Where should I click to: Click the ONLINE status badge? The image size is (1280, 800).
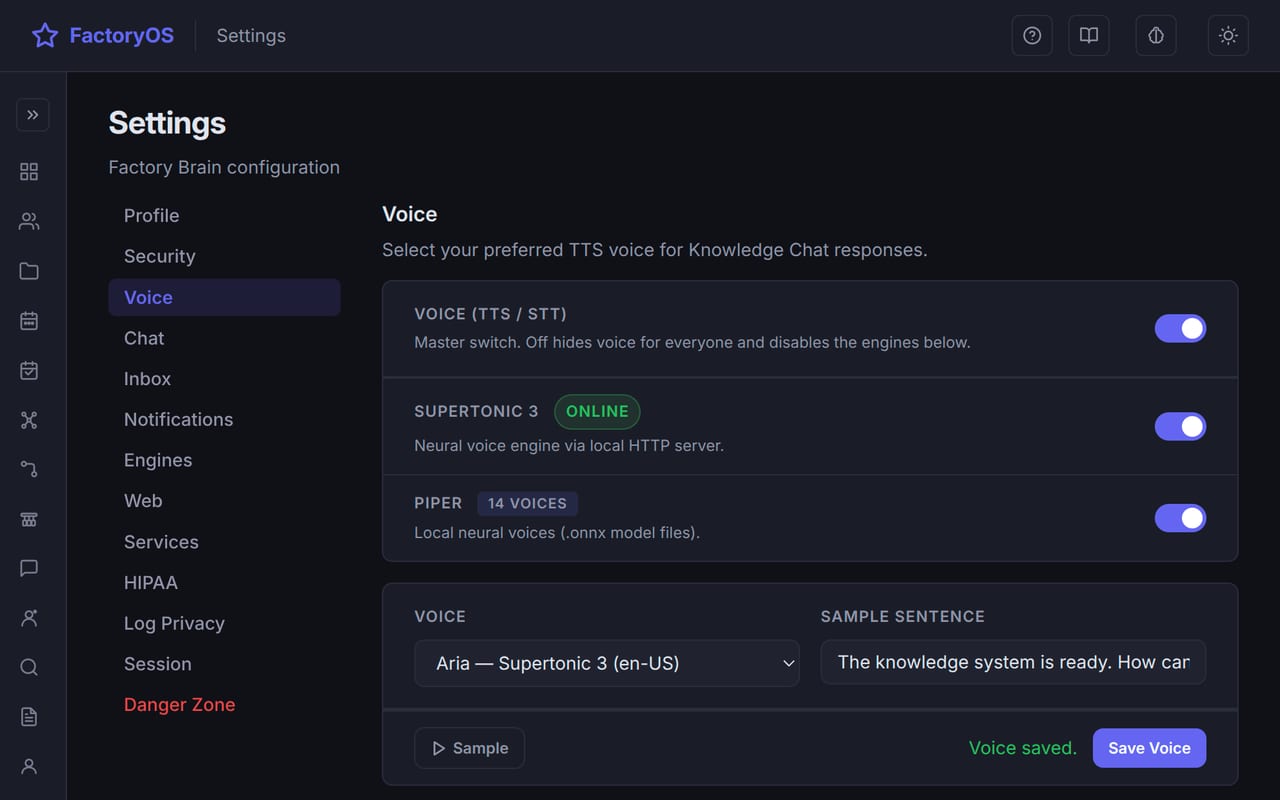tap(597, 411)
